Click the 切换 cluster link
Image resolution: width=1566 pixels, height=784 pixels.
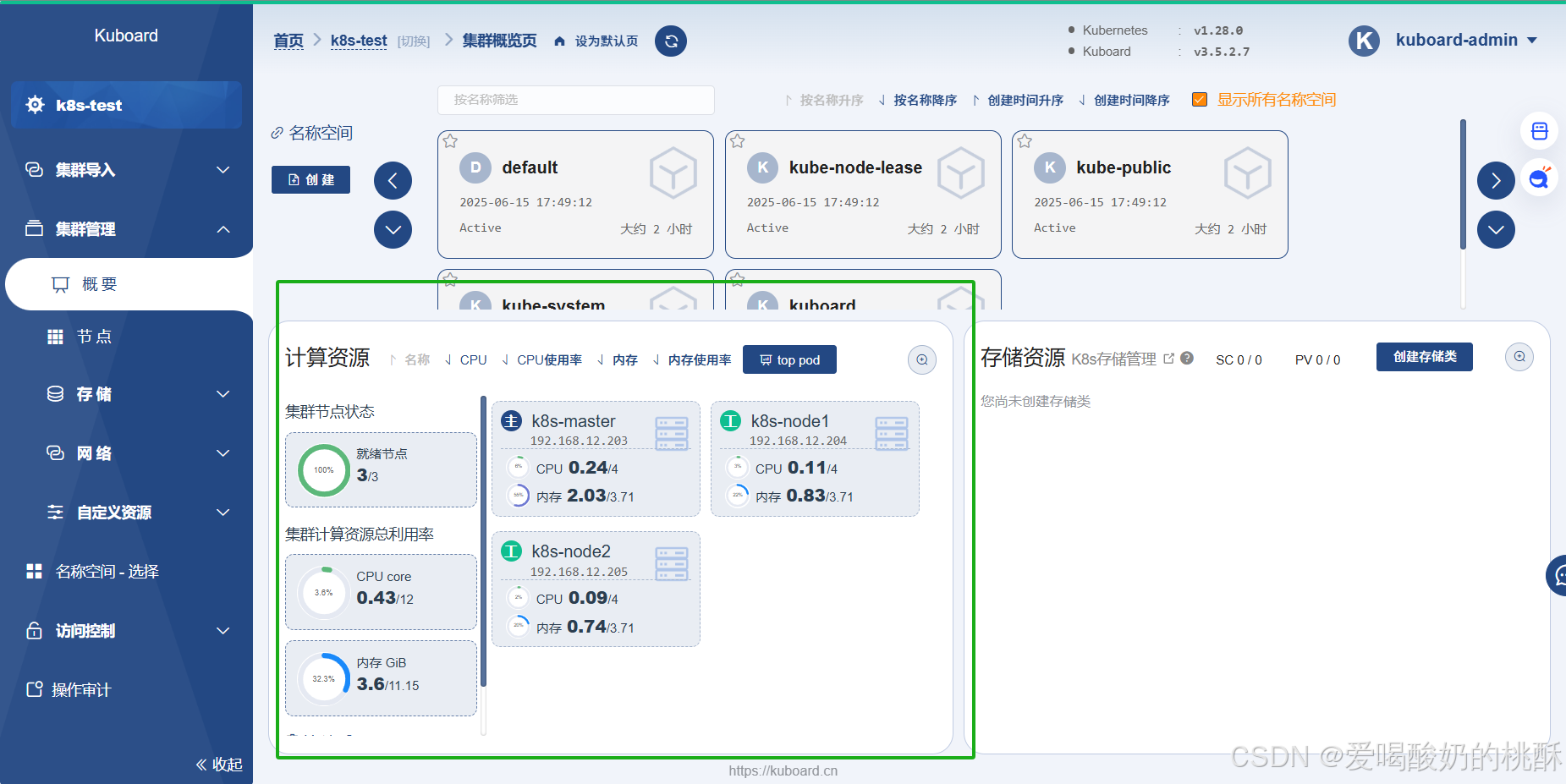[x=414, y=41]
